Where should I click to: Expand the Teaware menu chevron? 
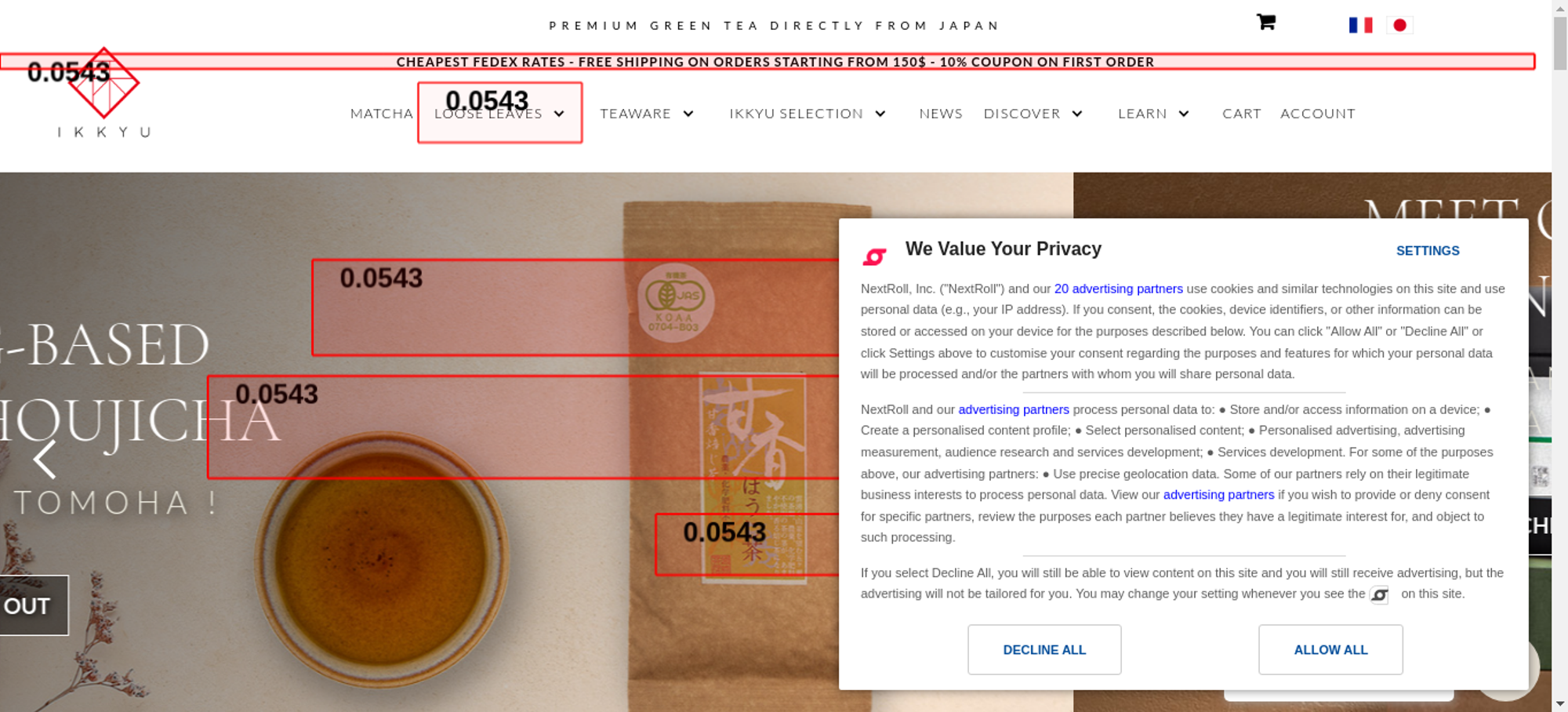688,114
